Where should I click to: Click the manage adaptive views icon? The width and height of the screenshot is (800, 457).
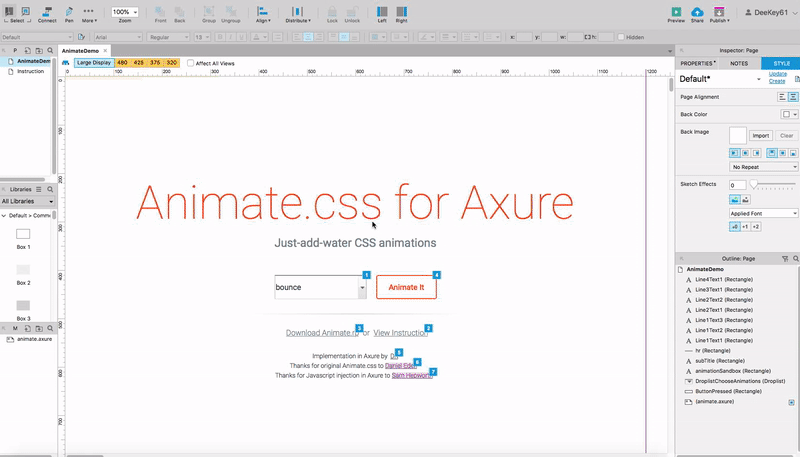[x=66, y=63]
